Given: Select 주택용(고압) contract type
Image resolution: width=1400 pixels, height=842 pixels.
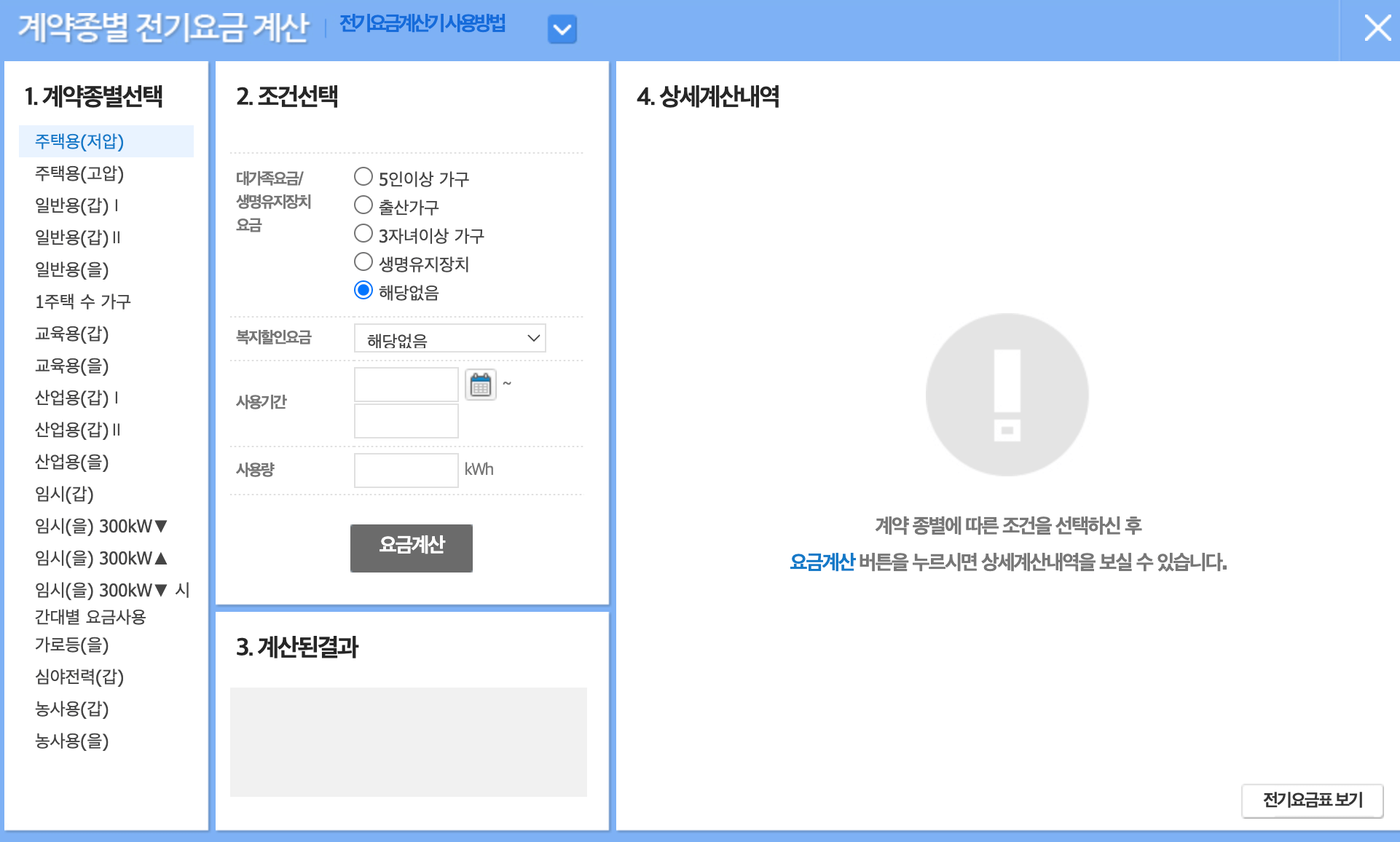Looking at the screenshot, I should click(80, 173).
